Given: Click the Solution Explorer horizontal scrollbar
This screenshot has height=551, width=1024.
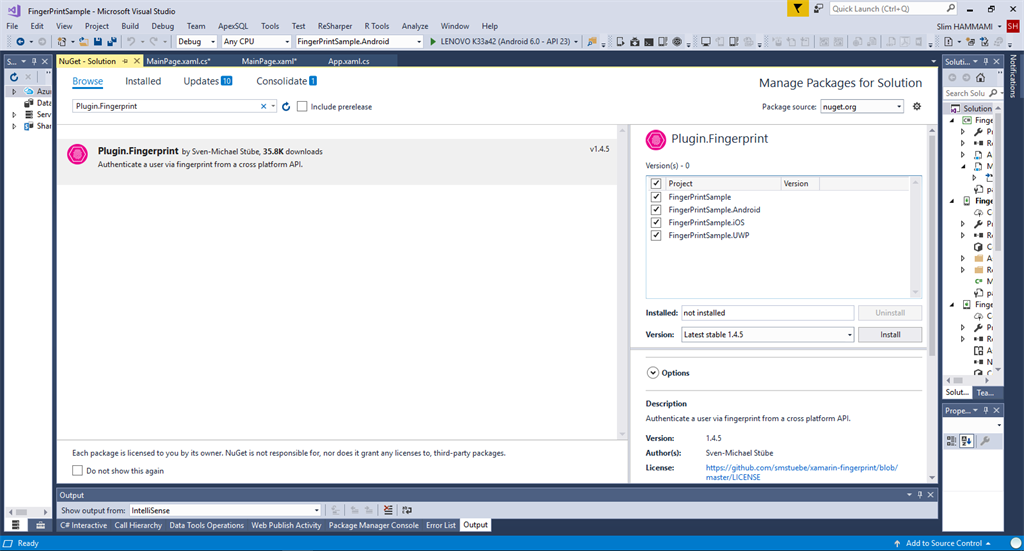Looking at the screenshot, I should (967, 380).
